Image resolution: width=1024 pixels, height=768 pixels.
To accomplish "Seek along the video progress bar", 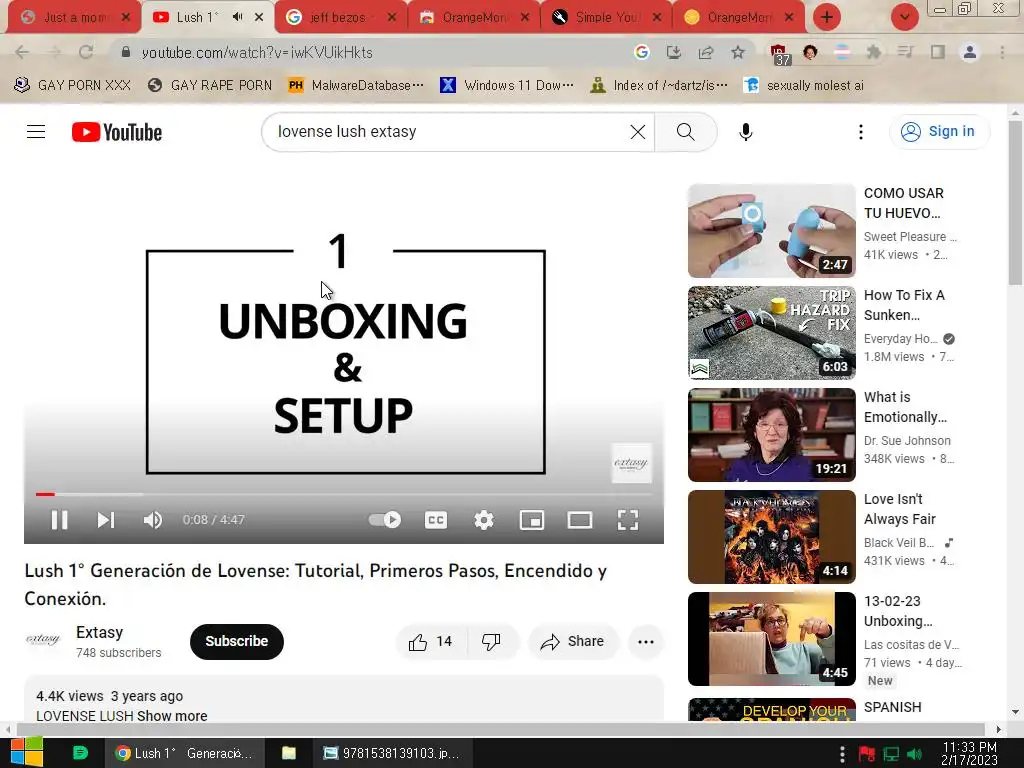I will (344, 494).
